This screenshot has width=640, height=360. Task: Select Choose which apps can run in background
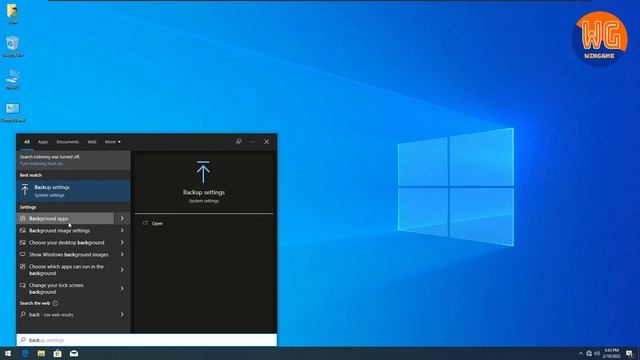coord(65,270)
